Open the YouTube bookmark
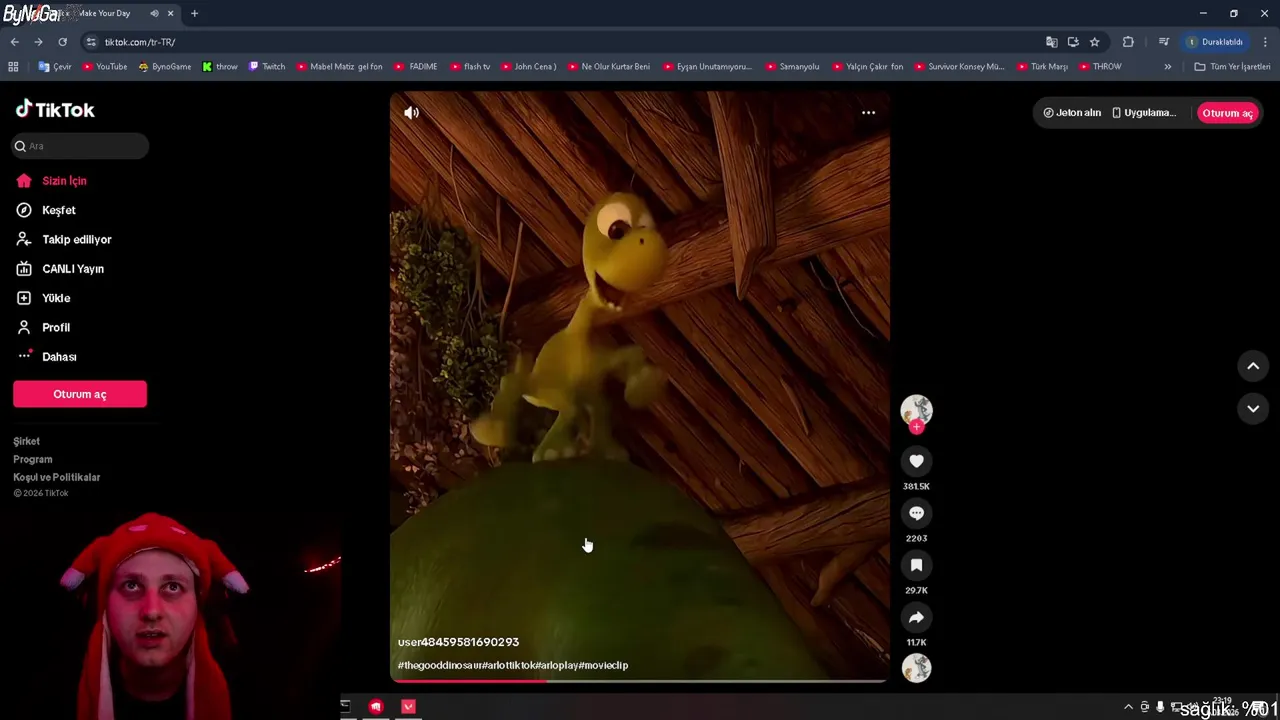This screenshot has height=720, width=1280. coord(105,67)
